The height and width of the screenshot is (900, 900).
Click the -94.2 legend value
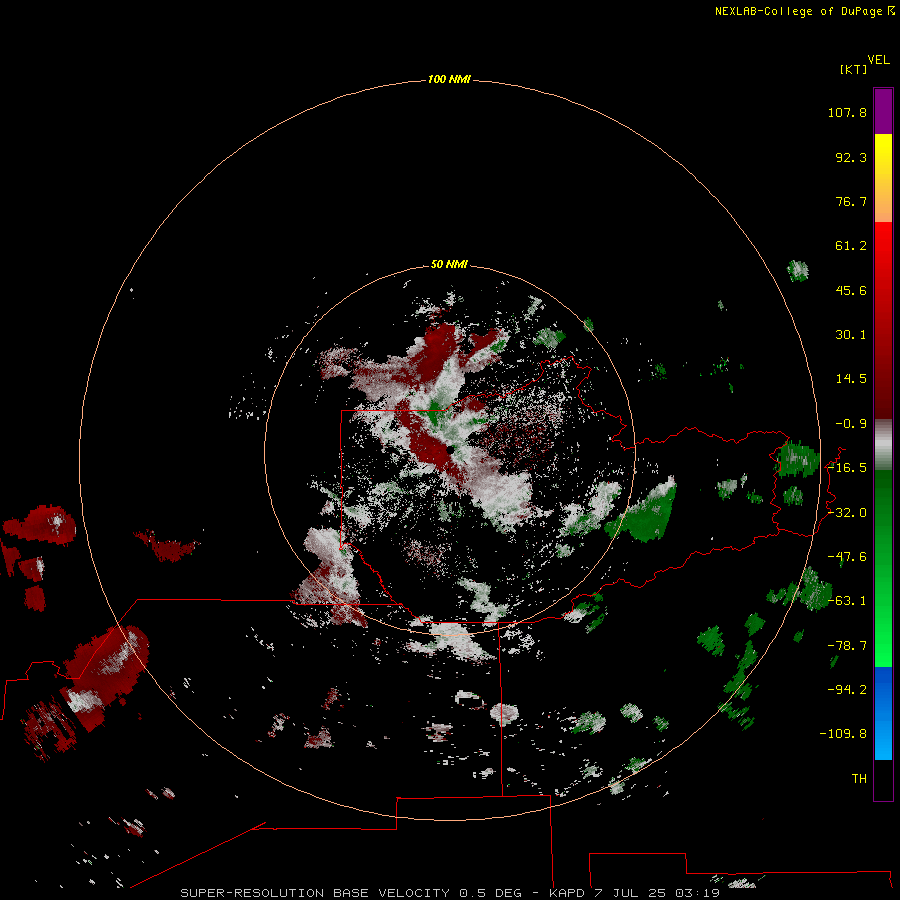click(x=847, y=689)
